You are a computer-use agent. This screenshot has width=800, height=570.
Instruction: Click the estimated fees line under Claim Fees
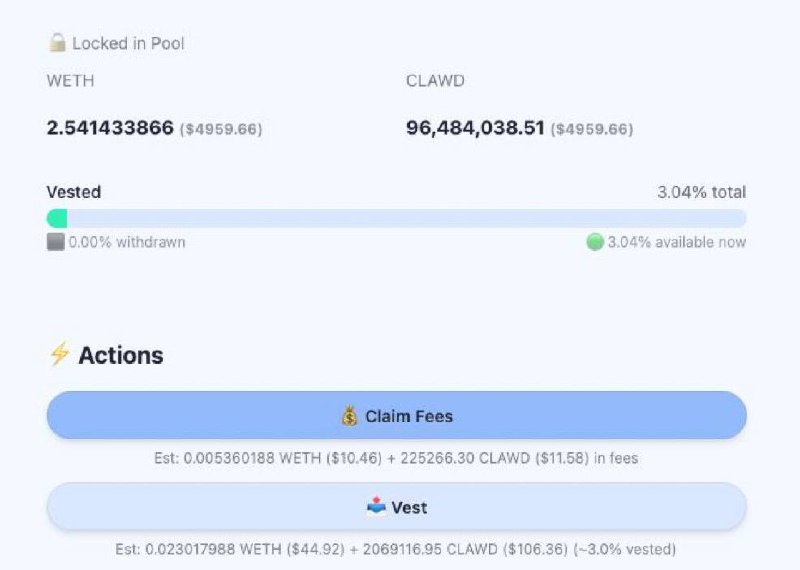pos(396,459)
